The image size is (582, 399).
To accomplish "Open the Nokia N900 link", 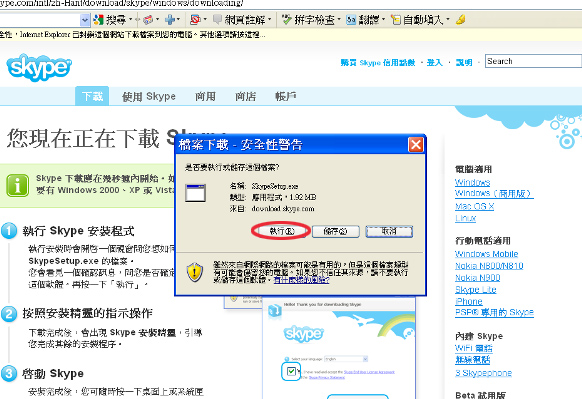I will 478,278.
